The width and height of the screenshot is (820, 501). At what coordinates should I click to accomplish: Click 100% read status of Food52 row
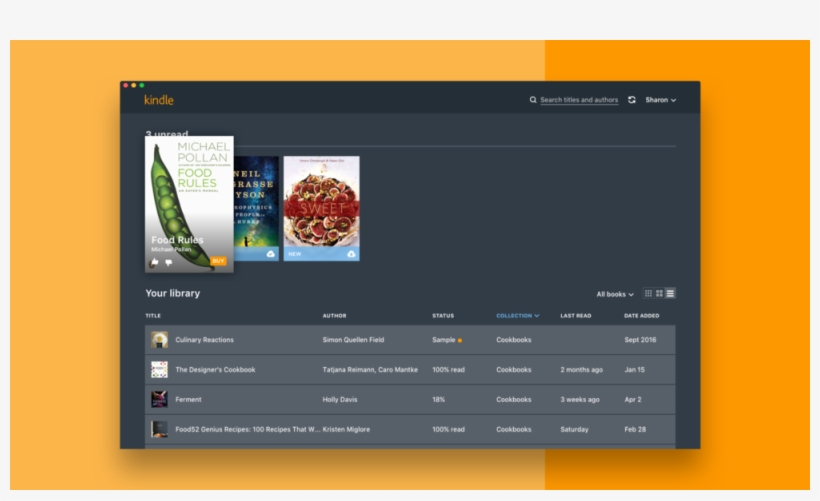pos(448,429)
